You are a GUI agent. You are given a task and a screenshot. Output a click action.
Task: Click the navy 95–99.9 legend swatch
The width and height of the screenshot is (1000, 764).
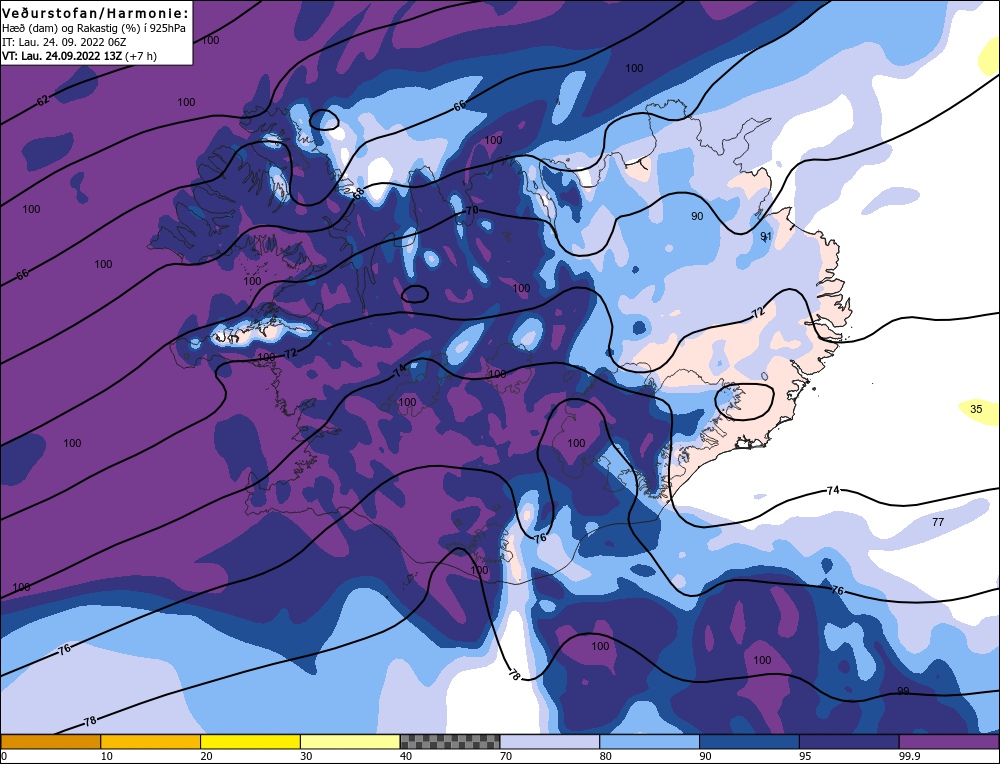coord(849,741)
